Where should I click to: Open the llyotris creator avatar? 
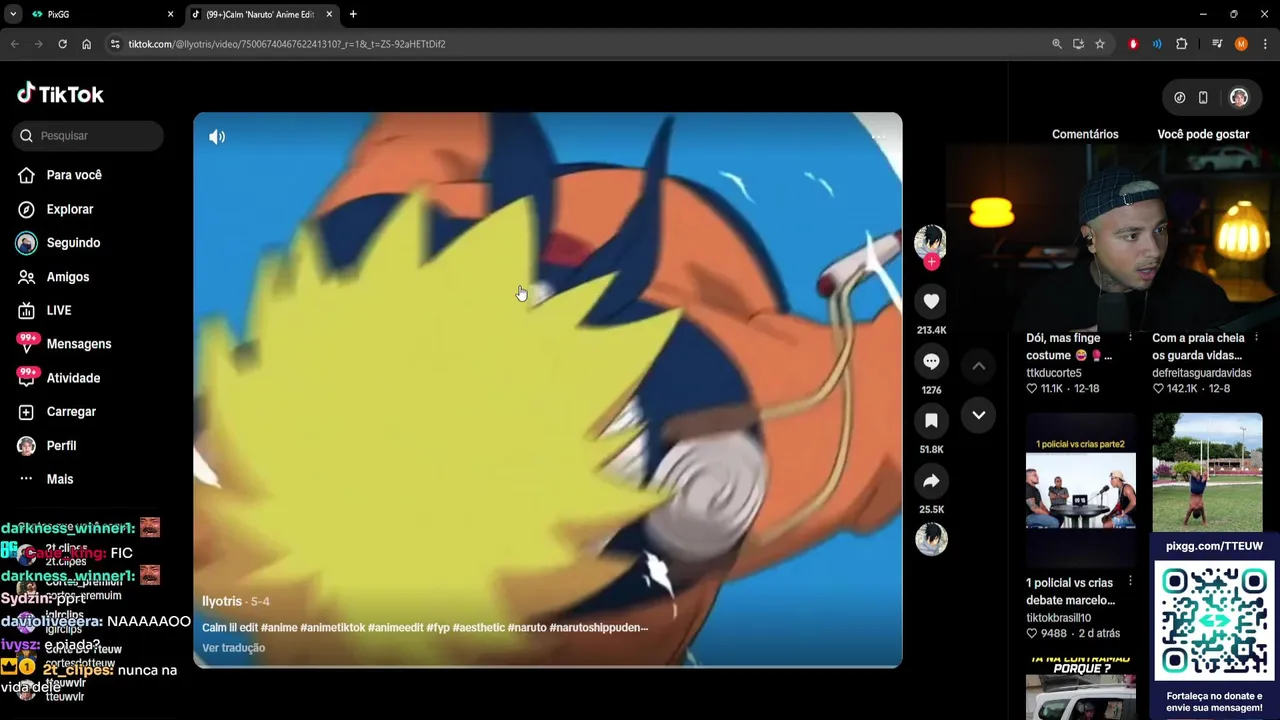tap(930, 241)
